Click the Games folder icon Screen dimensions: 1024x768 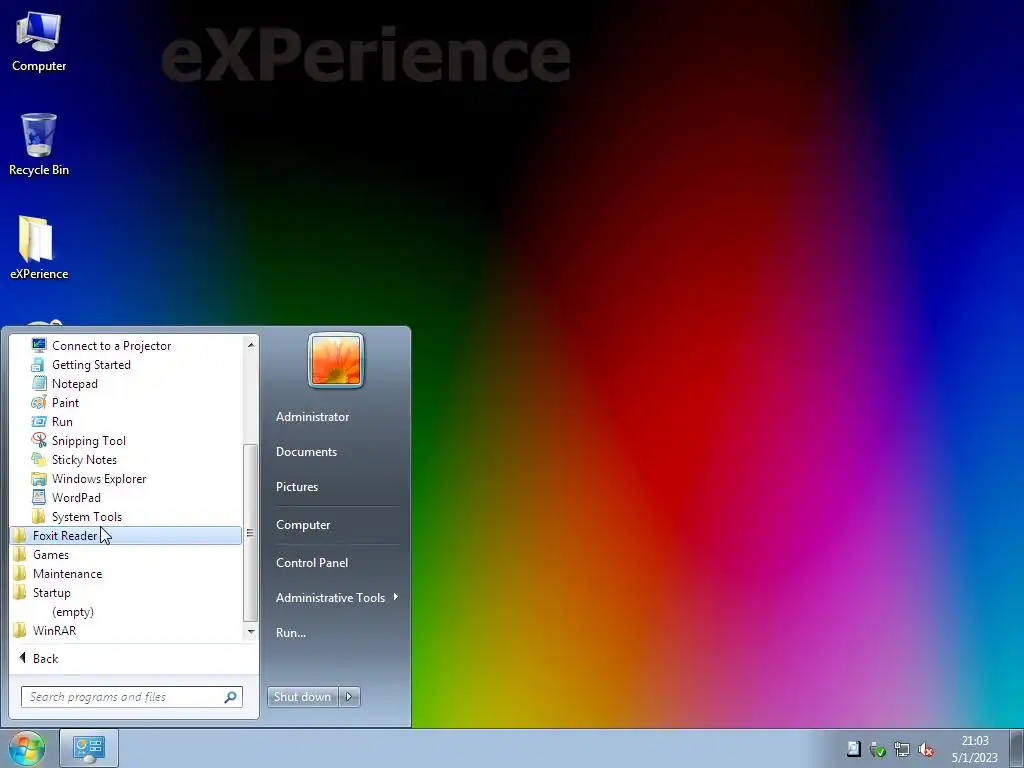[20, 554]
